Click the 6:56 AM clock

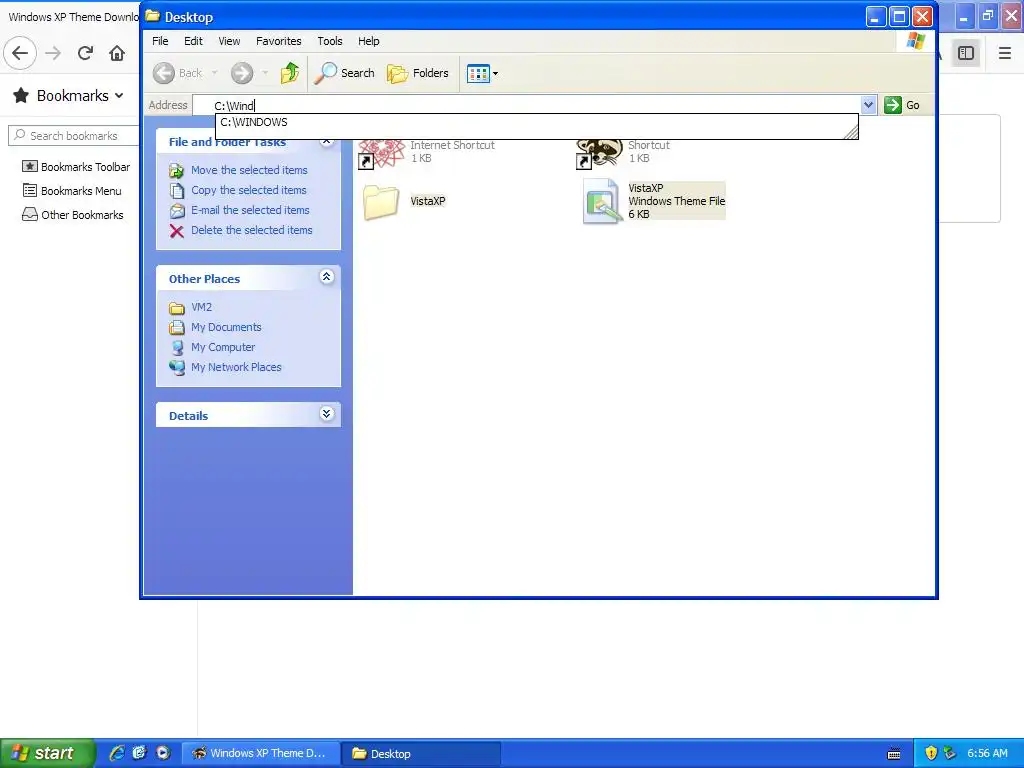(x=987, y=753)
